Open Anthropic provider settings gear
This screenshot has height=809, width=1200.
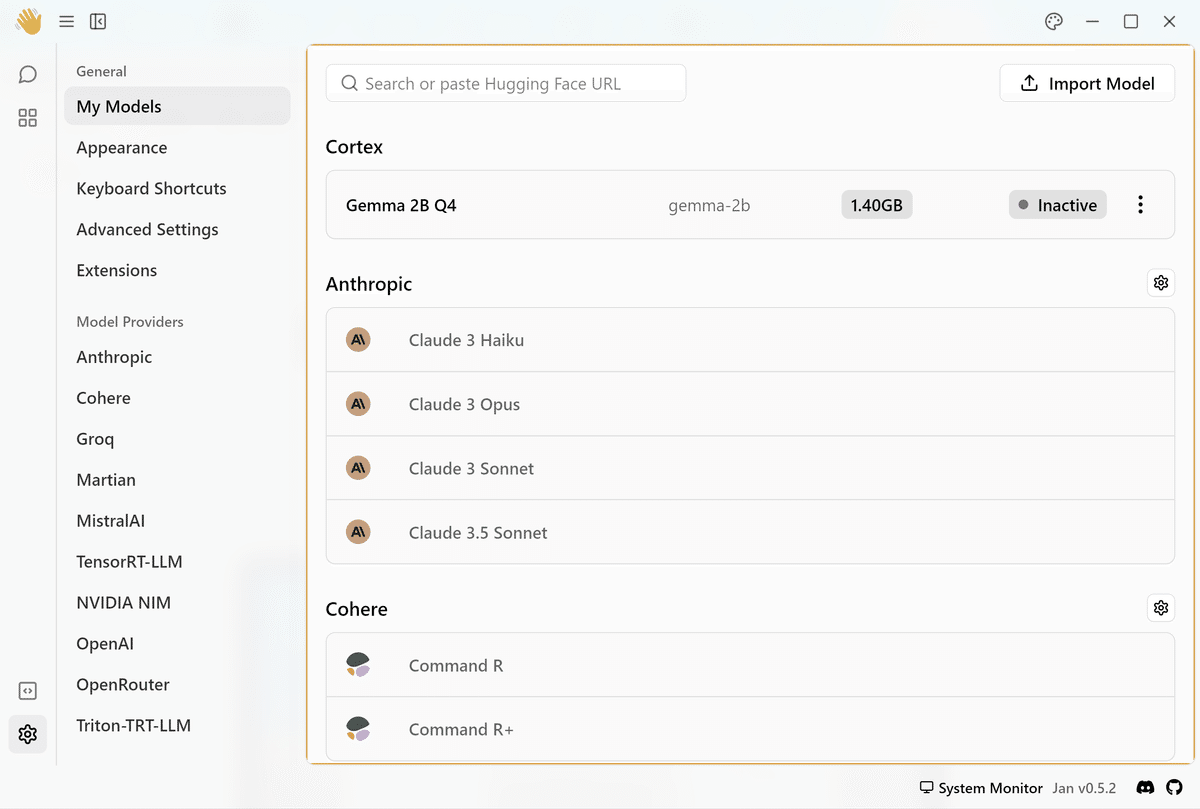(1160, 283)
